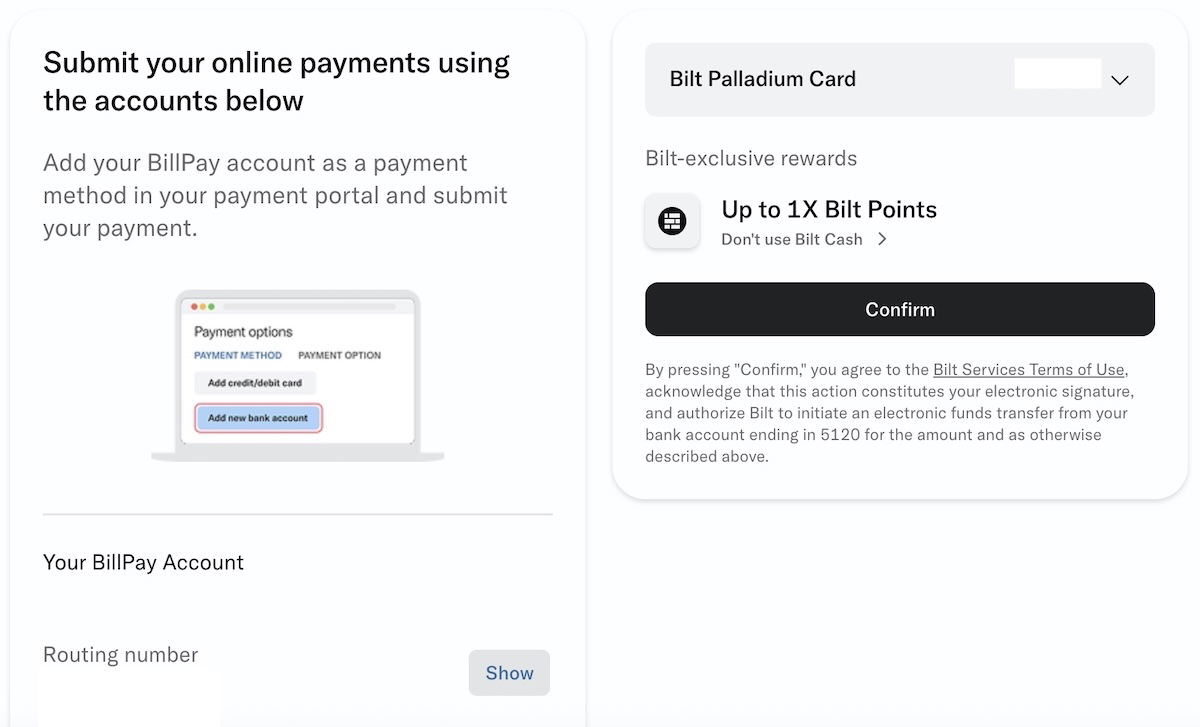Screen dimensions: 1200x727
Task: Open the Bilt Palladium Card selector
Action: tap(899, 79)
